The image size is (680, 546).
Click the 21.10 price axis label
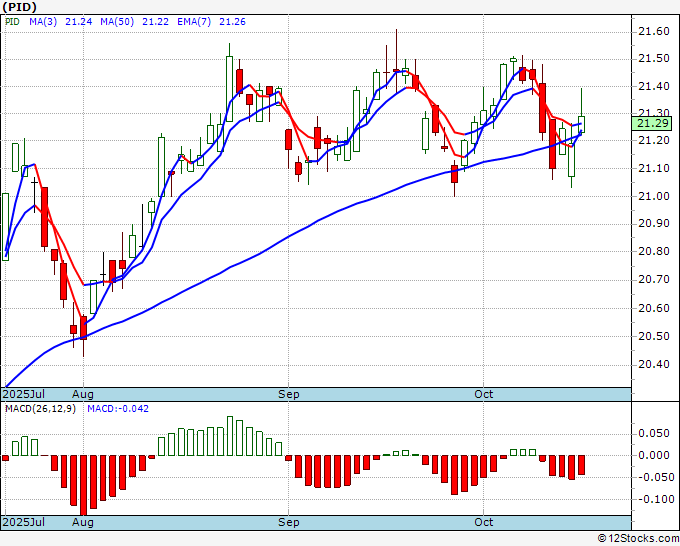(x=654, y=168)
